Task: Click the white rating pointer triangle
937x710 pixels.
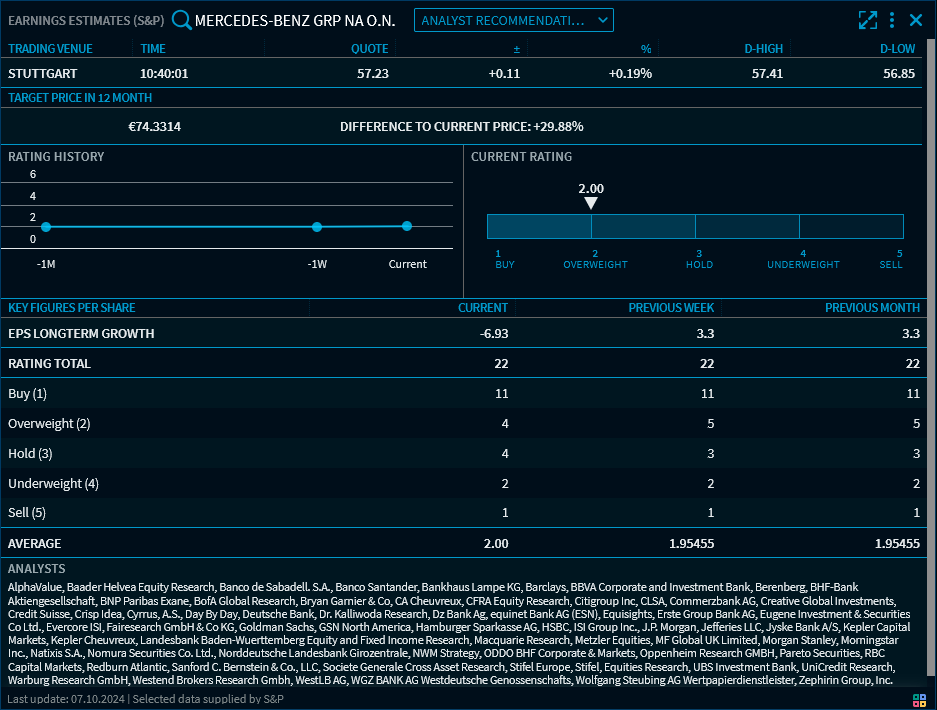Action: point(591,203)
